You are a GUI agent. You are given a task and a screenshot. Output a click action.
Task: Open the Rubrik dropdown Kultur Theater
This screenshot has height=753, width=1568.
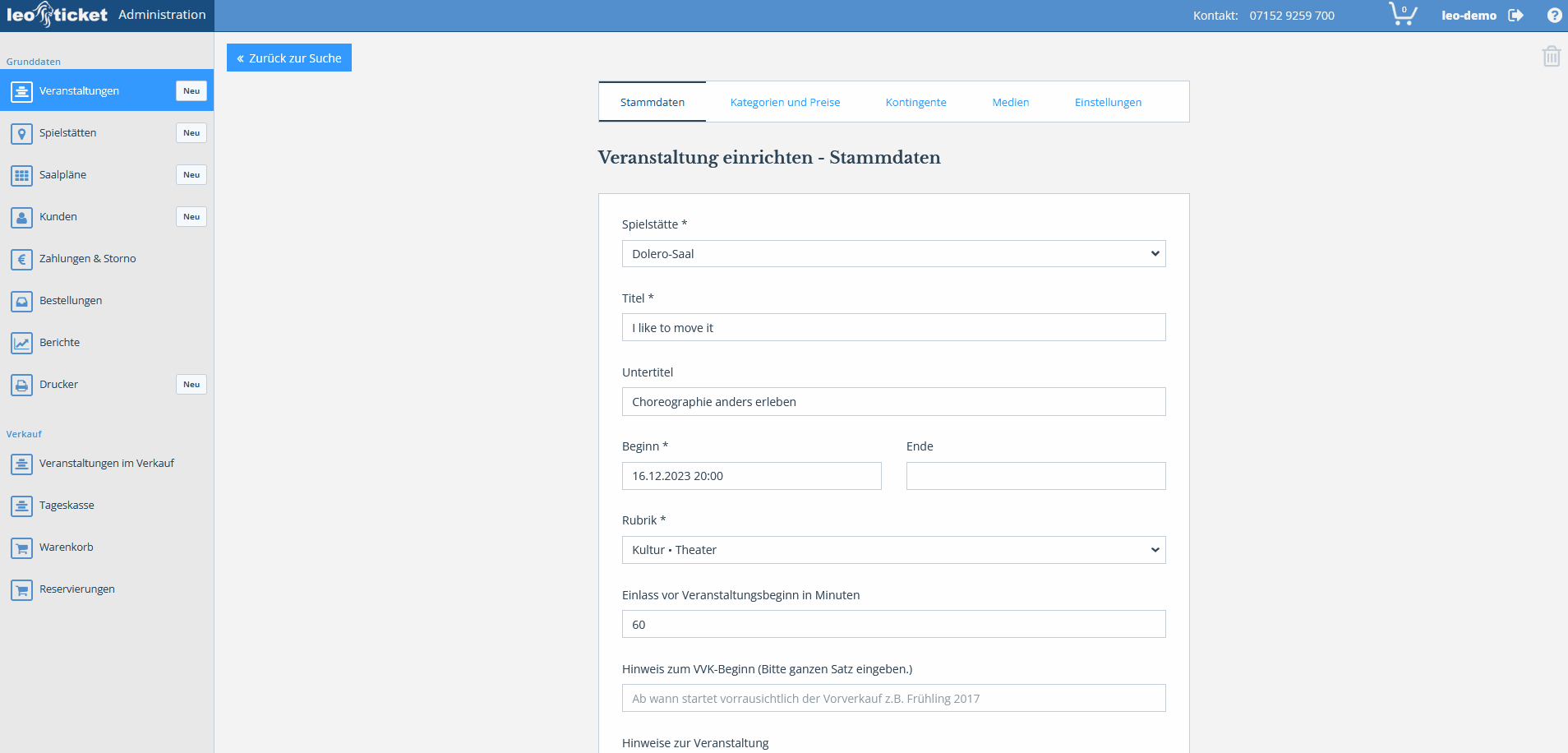[893, 550]
